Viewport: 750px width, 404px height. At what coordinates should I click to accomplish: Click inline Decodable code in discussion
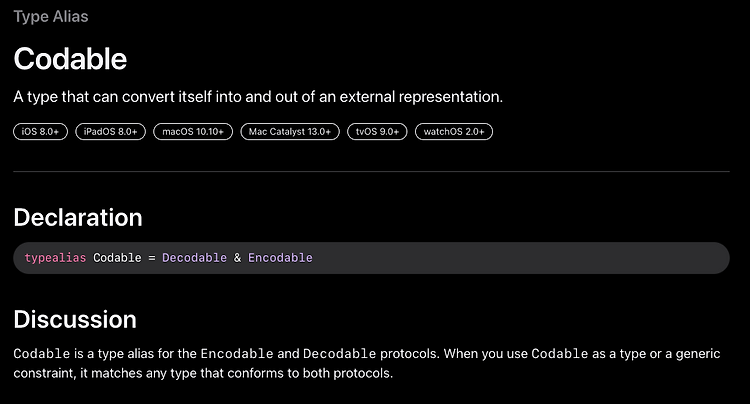pyautogui.click(x=340, y=354)
